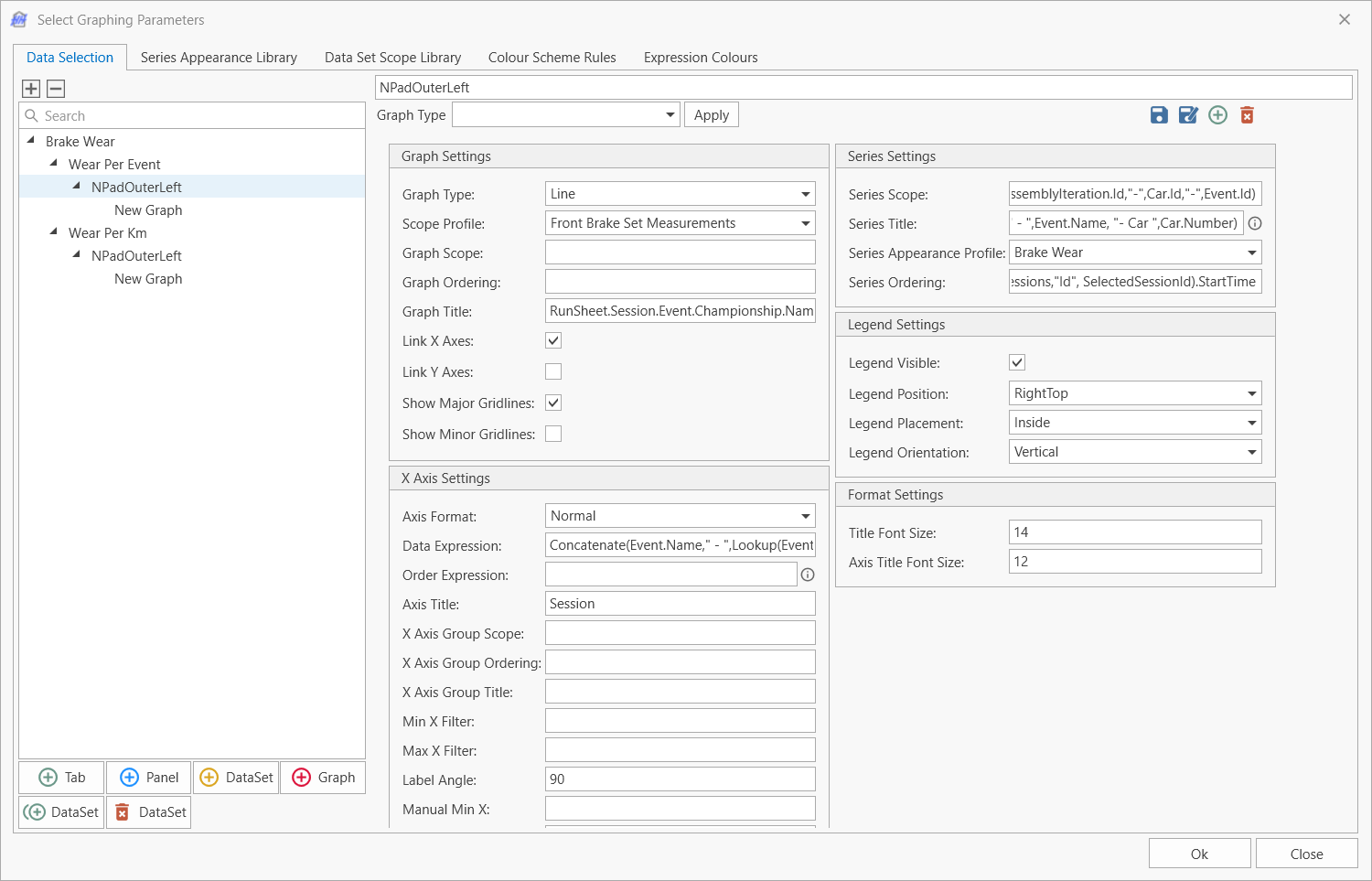1372x881 pixels.
Task: Click the Axis Title input field
Action: pos(680,604)
